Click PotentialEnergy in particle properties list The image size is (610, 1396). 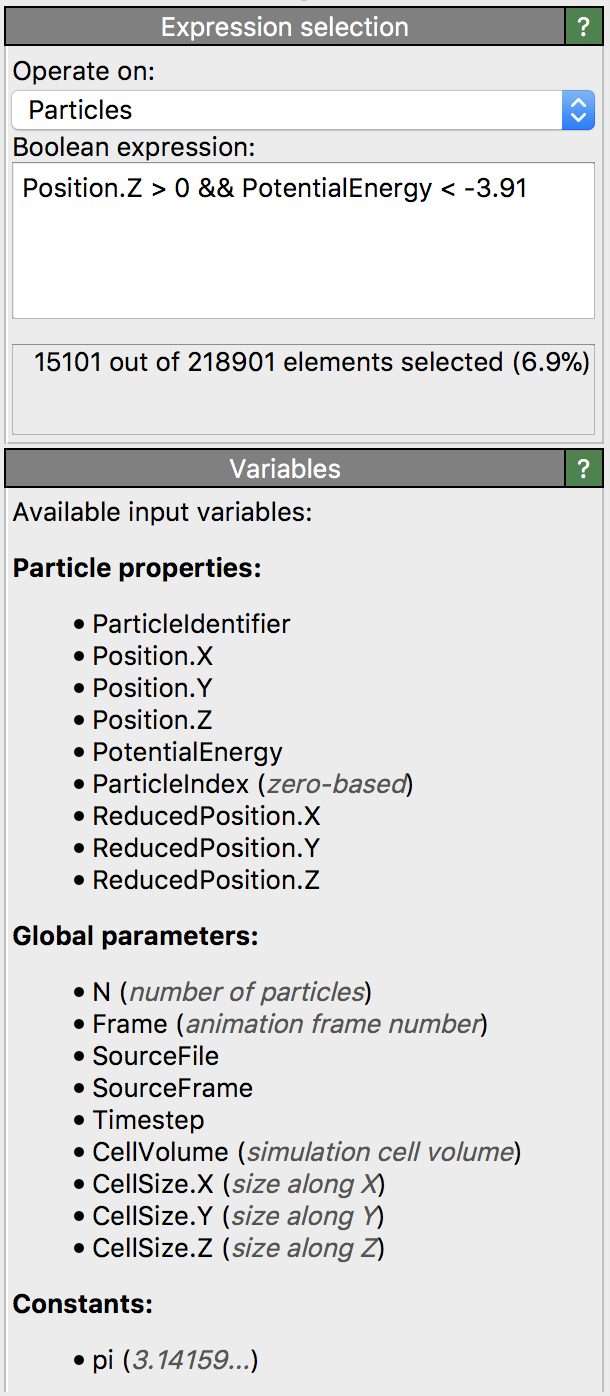pos(187,752)
